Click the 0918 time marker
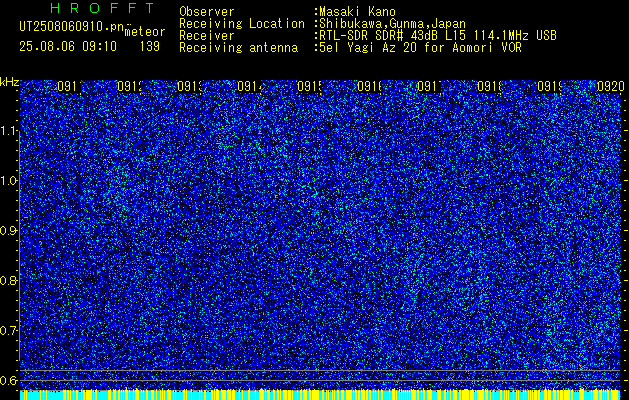629x400 pixels. pos(489,87)
